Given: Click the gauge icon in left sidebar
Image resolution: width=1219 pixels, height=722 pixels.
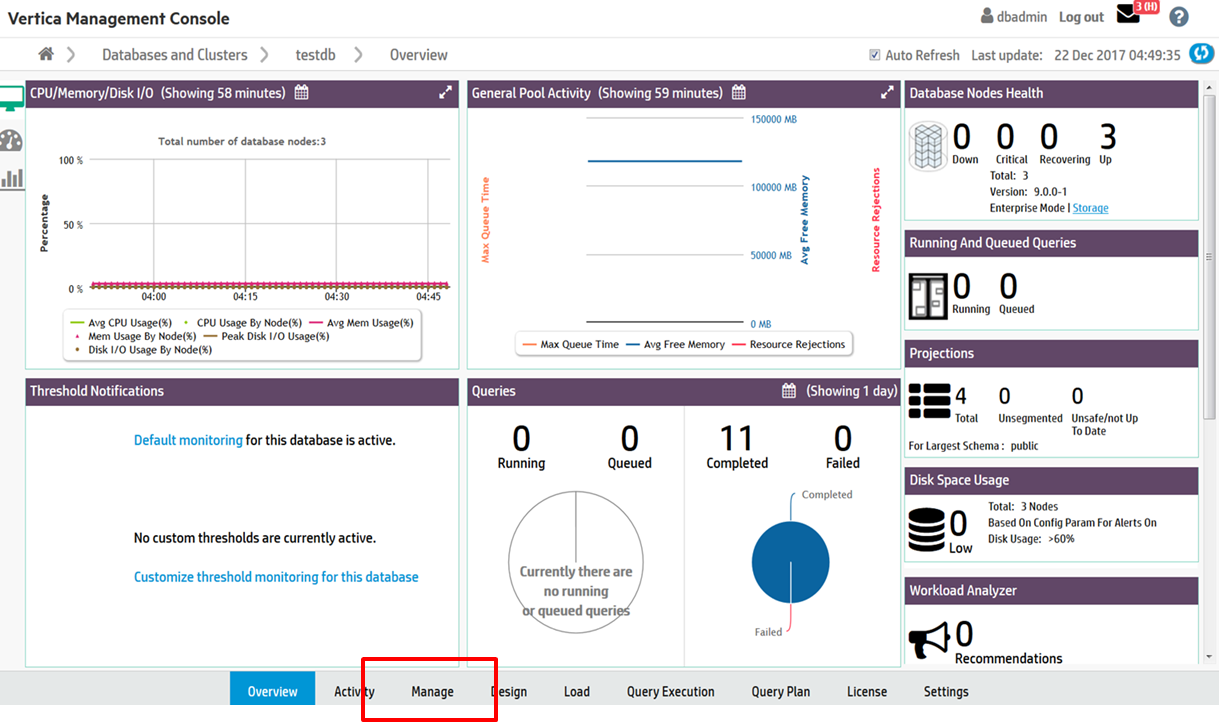Looking at the screenshot, I should [x=11, y=140].
